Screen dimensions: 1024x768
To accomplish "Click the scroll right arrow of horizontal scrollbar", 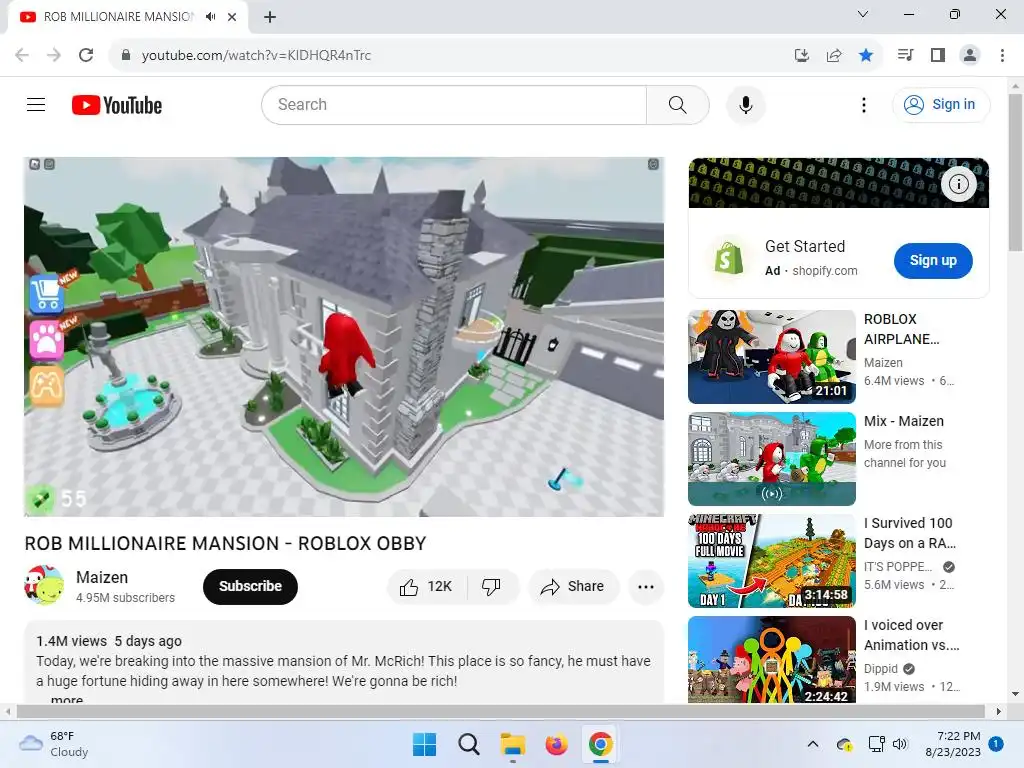I will click(x=998, y=711).
